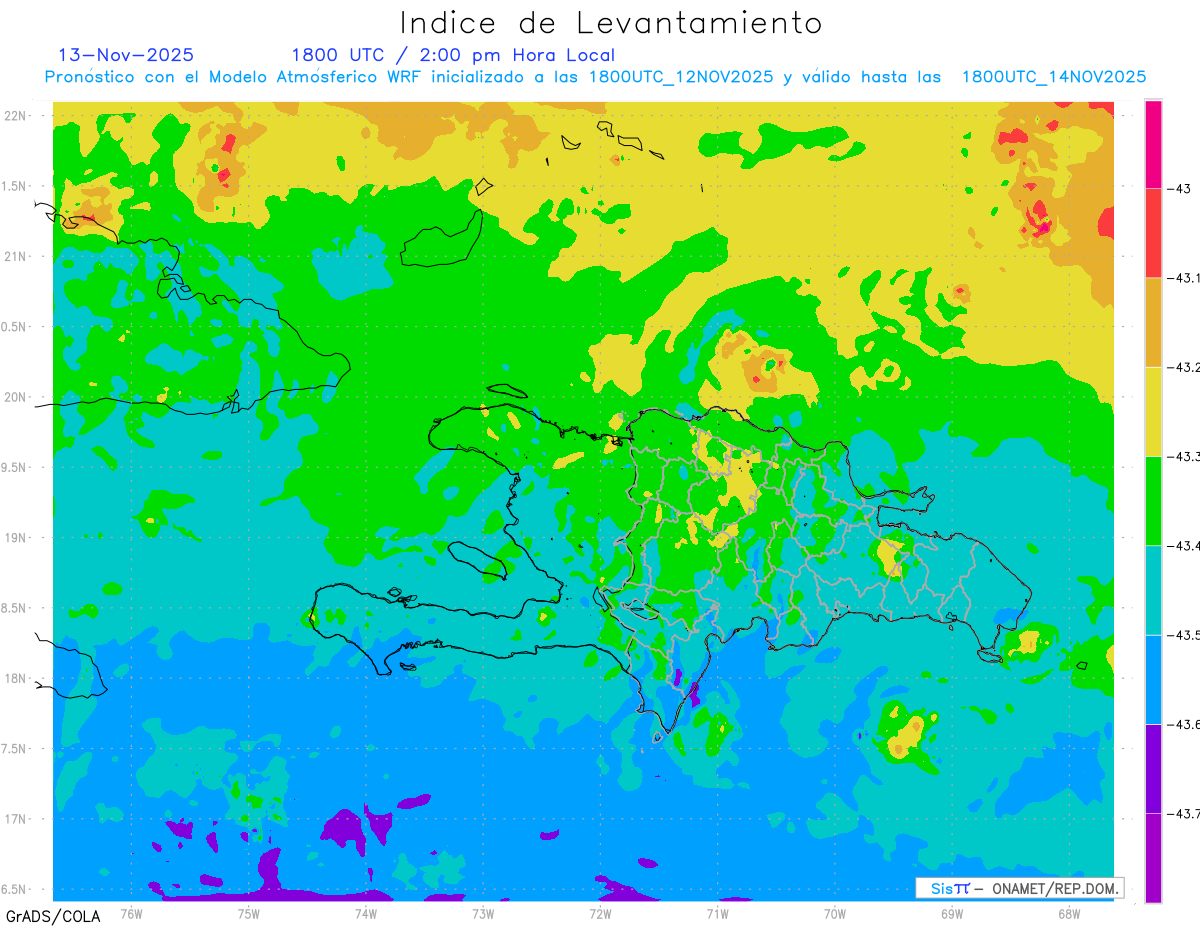Click the title 'Indice de Levantamiento'
This screenshot has width=1200, height=927.
(611, 22)
